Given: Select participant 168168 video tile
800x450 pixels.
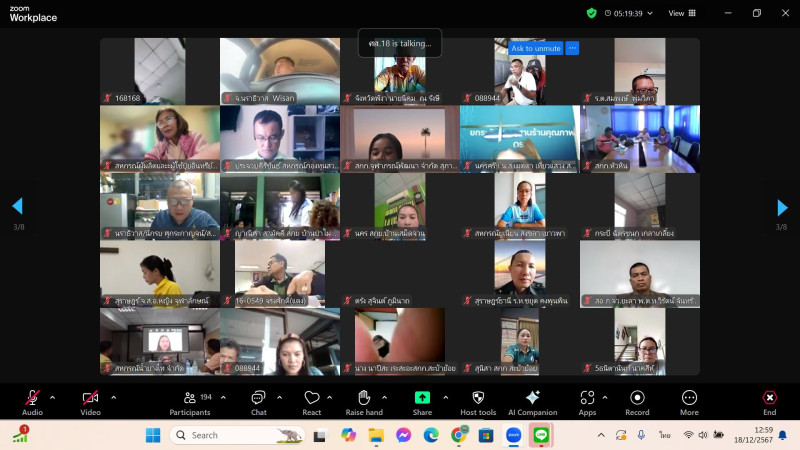Looking at the screenshot, I should tap(160, 71).
